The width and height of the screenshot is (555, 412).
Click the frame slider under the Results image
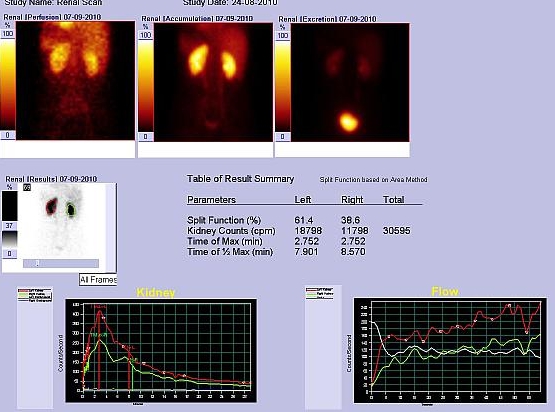pyautogui.click(x=61, y=263)
